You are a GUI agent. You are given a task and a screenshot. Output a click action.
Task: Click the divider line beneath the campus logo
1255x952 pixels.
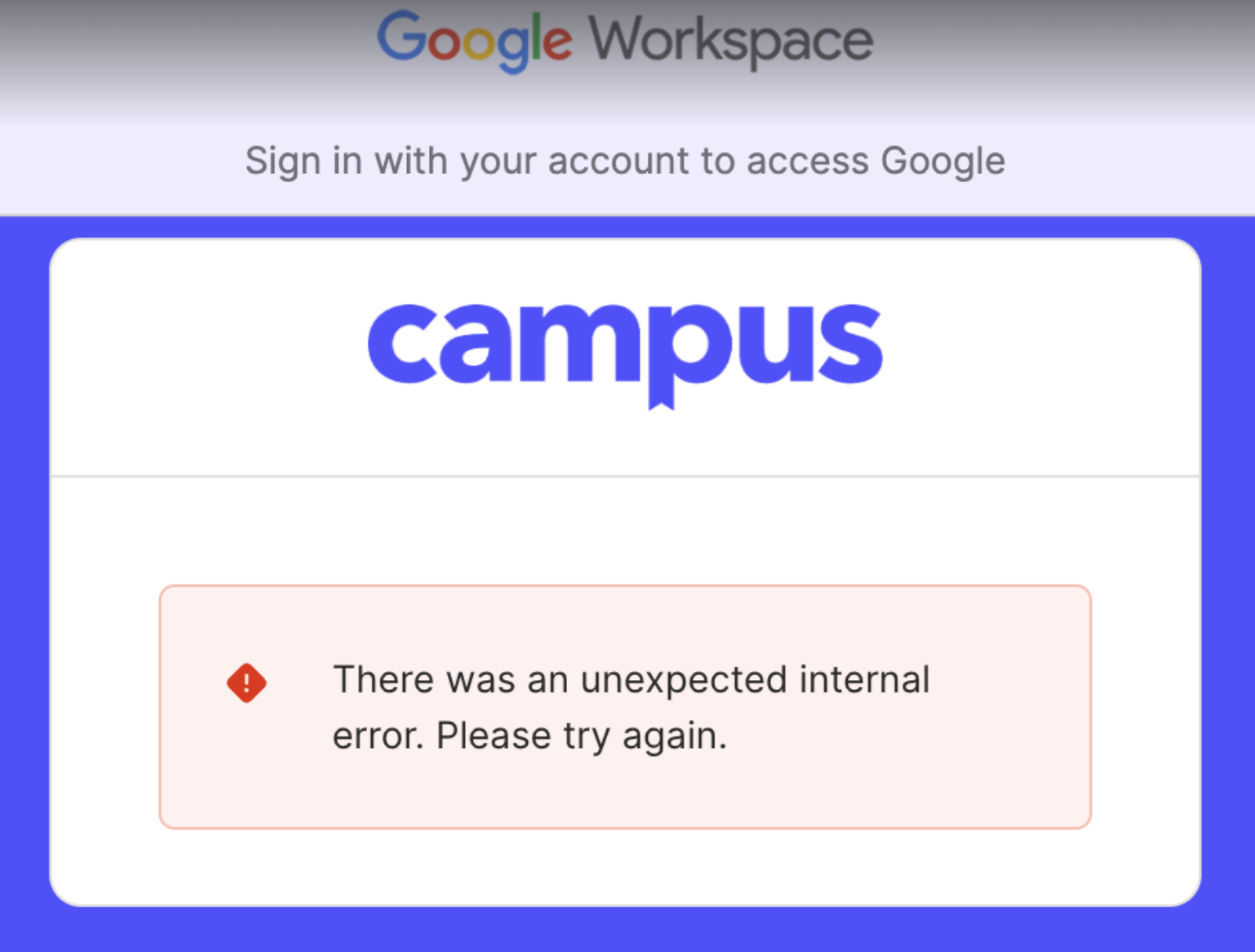pos(625,475)
